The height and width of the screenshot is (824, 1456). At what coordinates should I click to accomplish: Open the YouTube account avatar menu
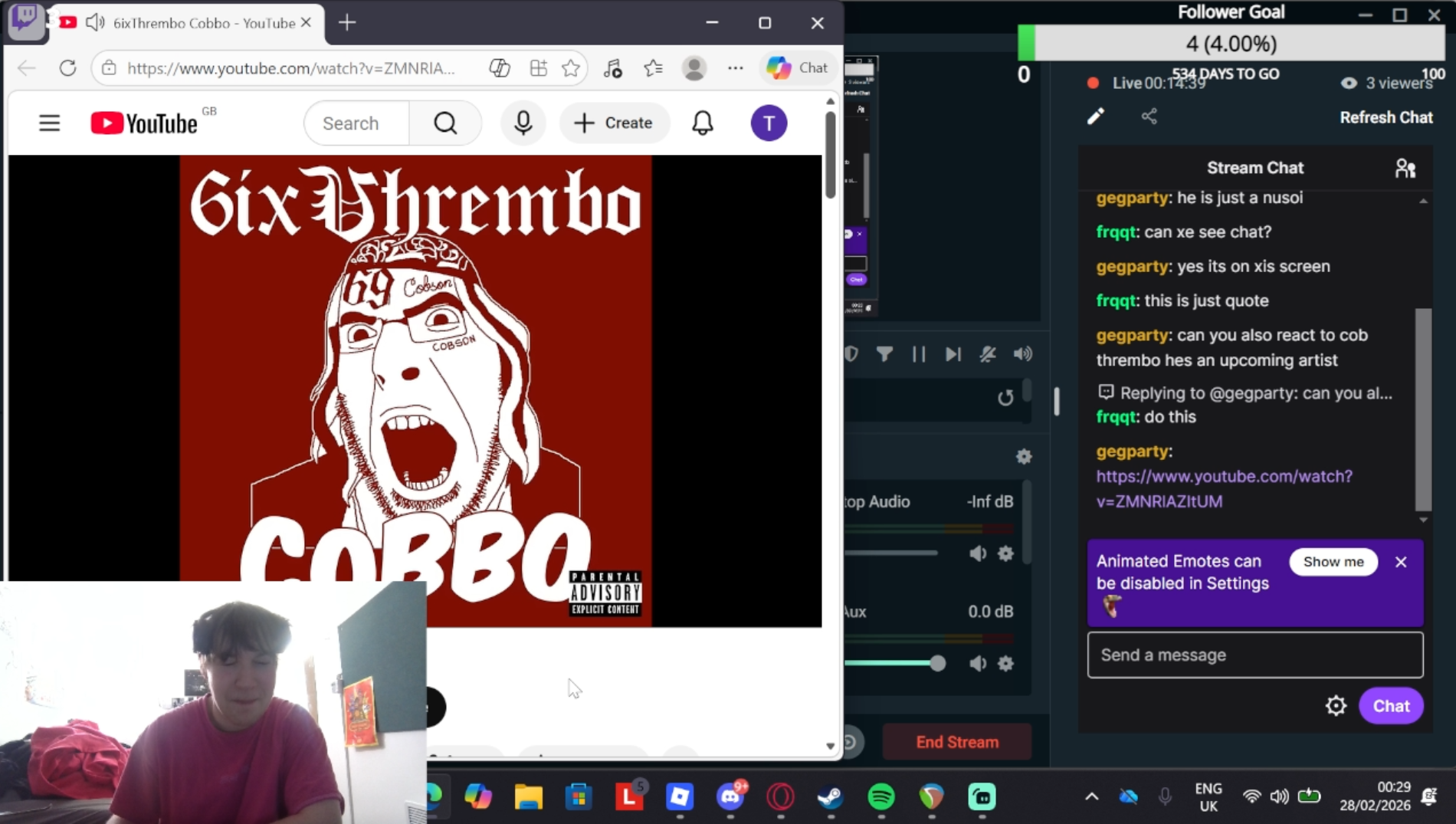769,123
